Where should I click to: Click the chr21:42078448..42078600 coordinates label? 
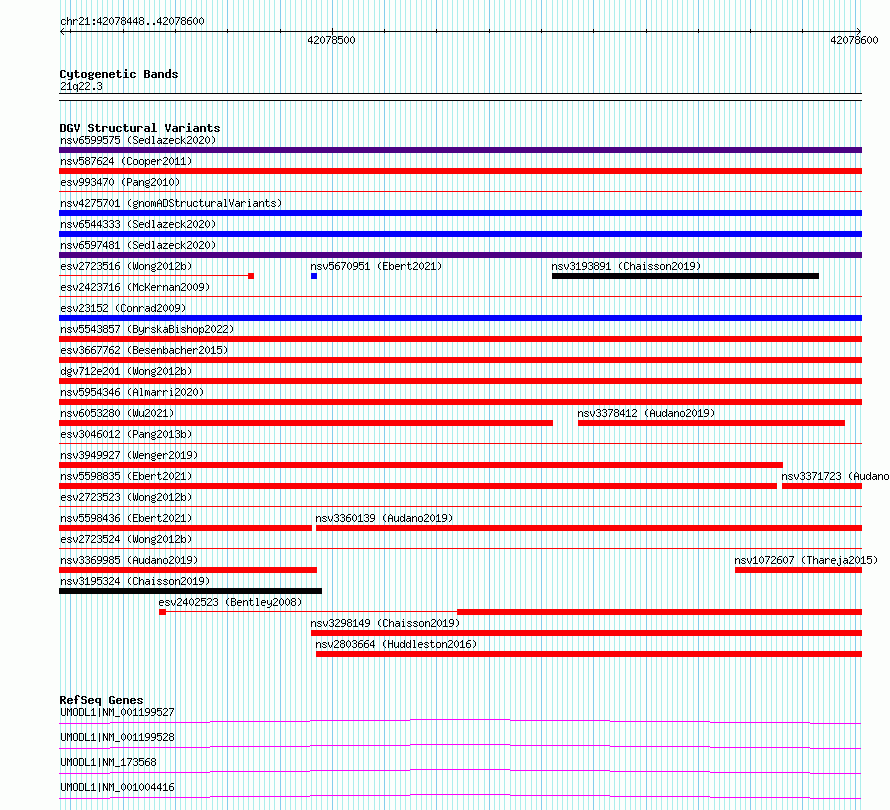(x=132, y=21)
